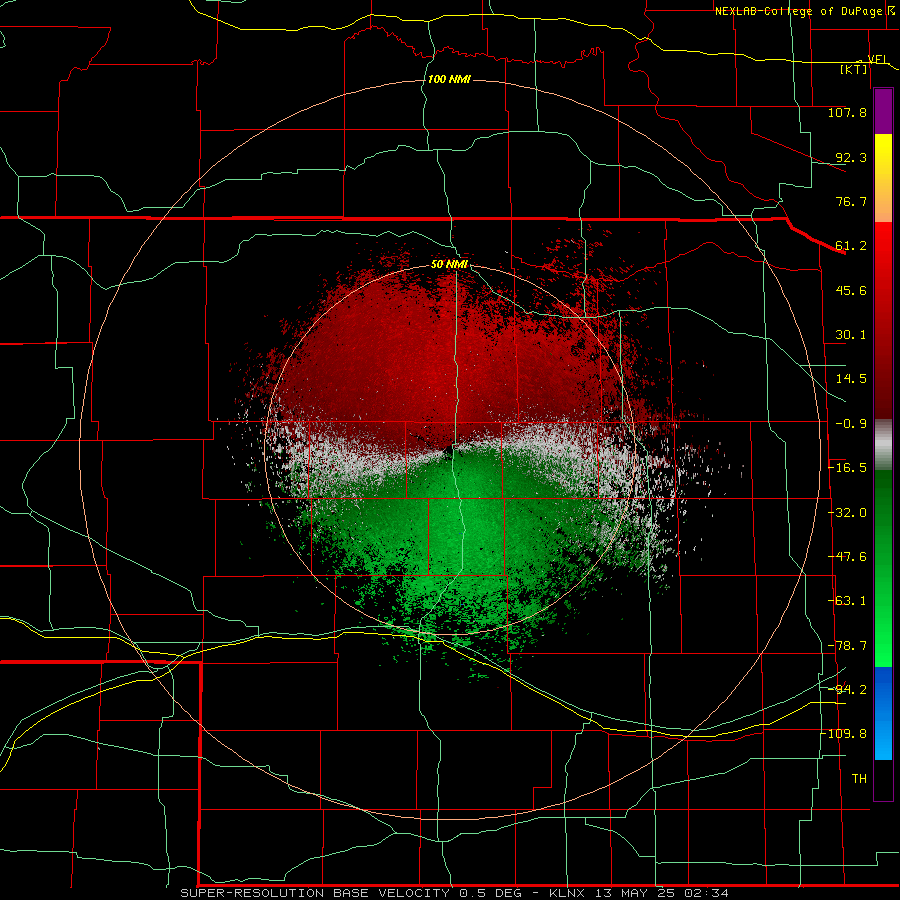Click the TH label on the color scale
This screenshot has width=900, height=900.
(x=859, y=778)
